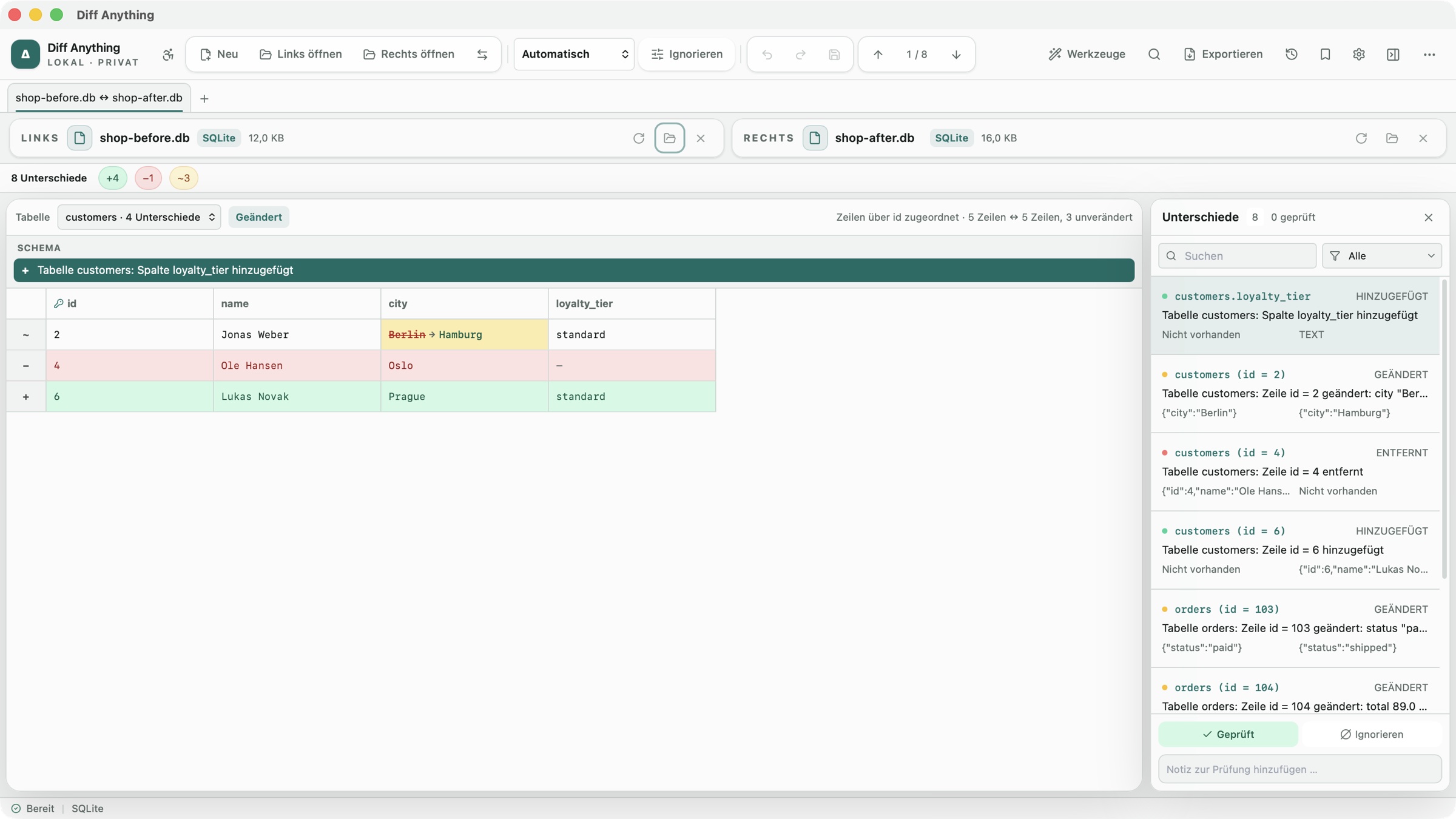Viewport: 1456px width, 819px height.
Task: Filter by −1 removed differences badge
Action: click(x=148, y=178)
